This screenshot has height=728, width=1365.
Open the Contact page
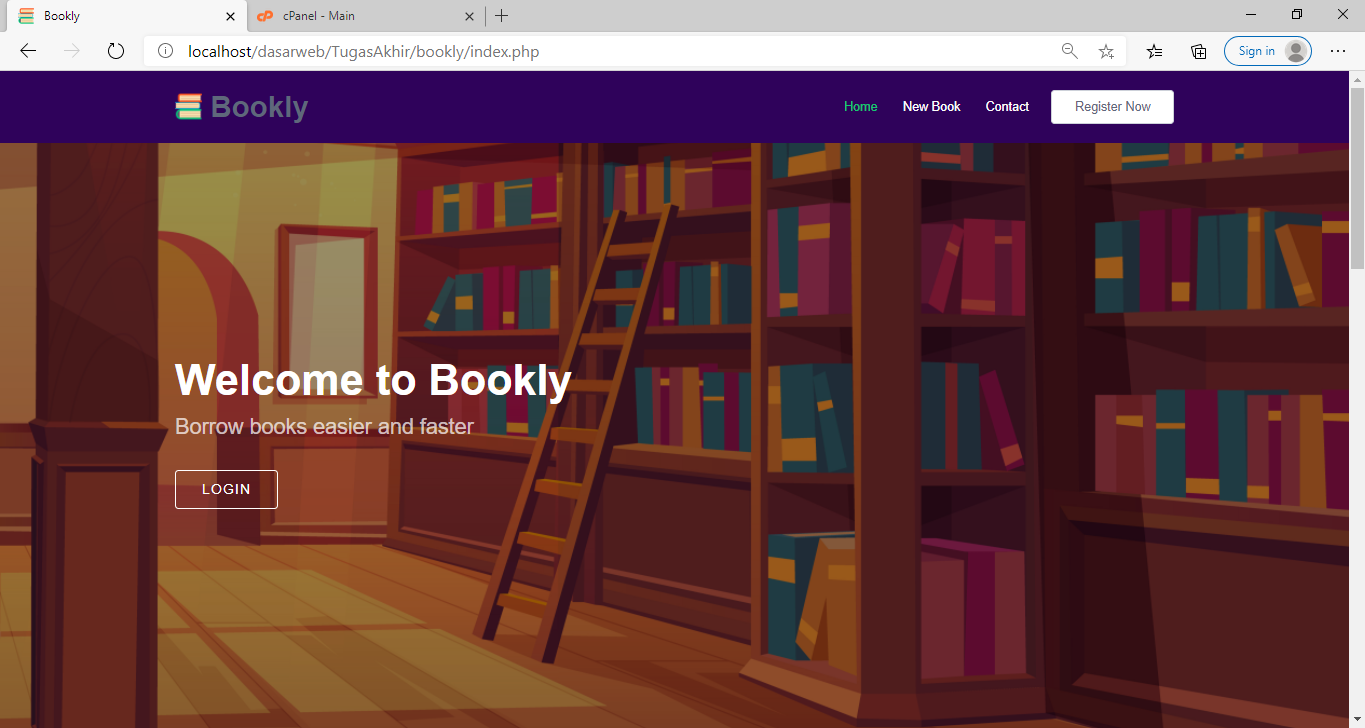[x=1007, y=106]
